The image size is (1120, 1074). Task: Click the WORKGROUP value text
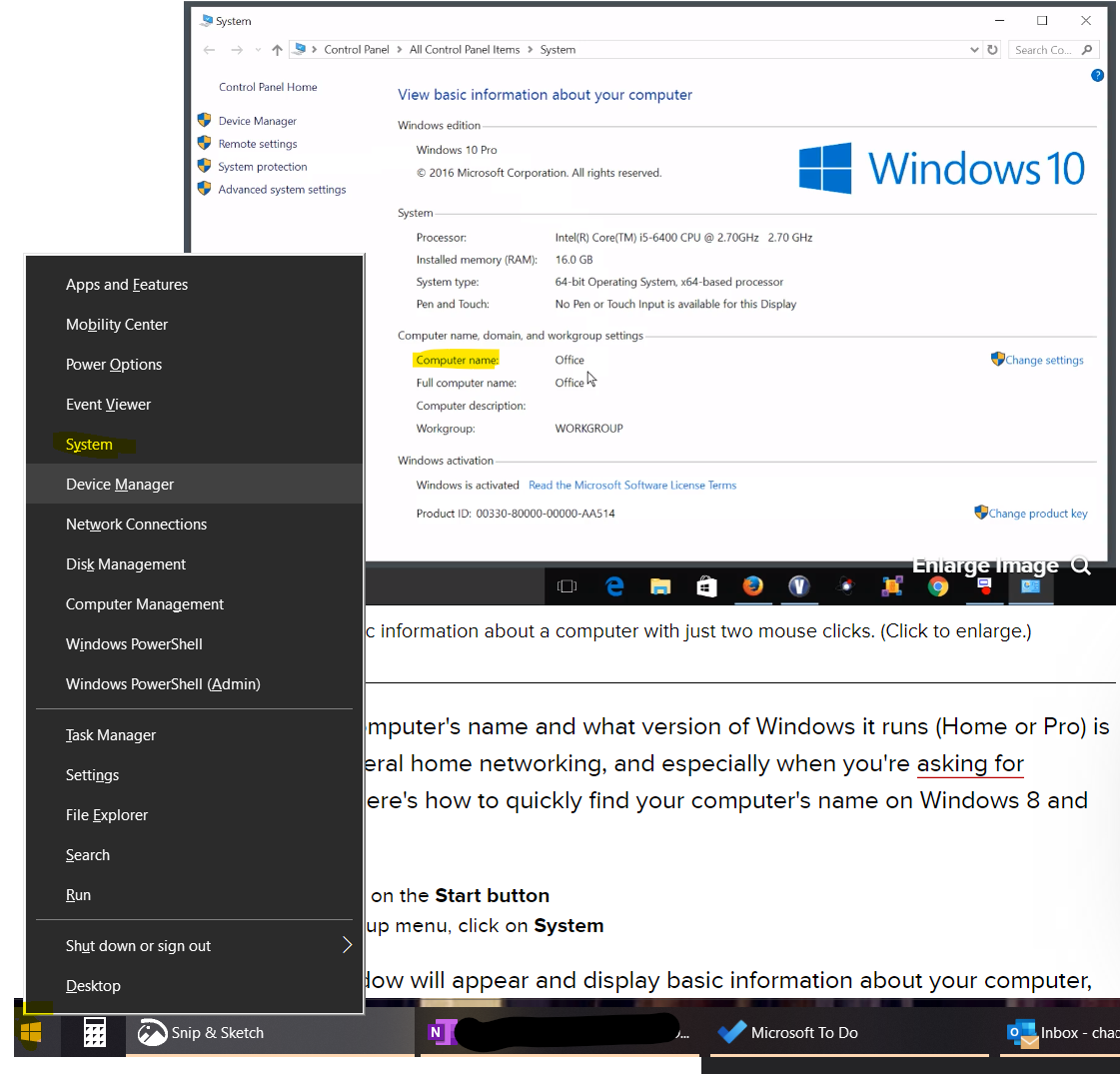click(x=588, y=429)
